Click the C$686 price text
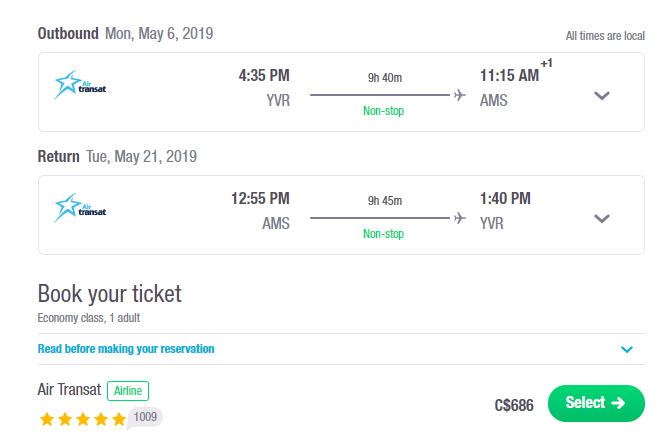663x438 pixels. point(514,405)
